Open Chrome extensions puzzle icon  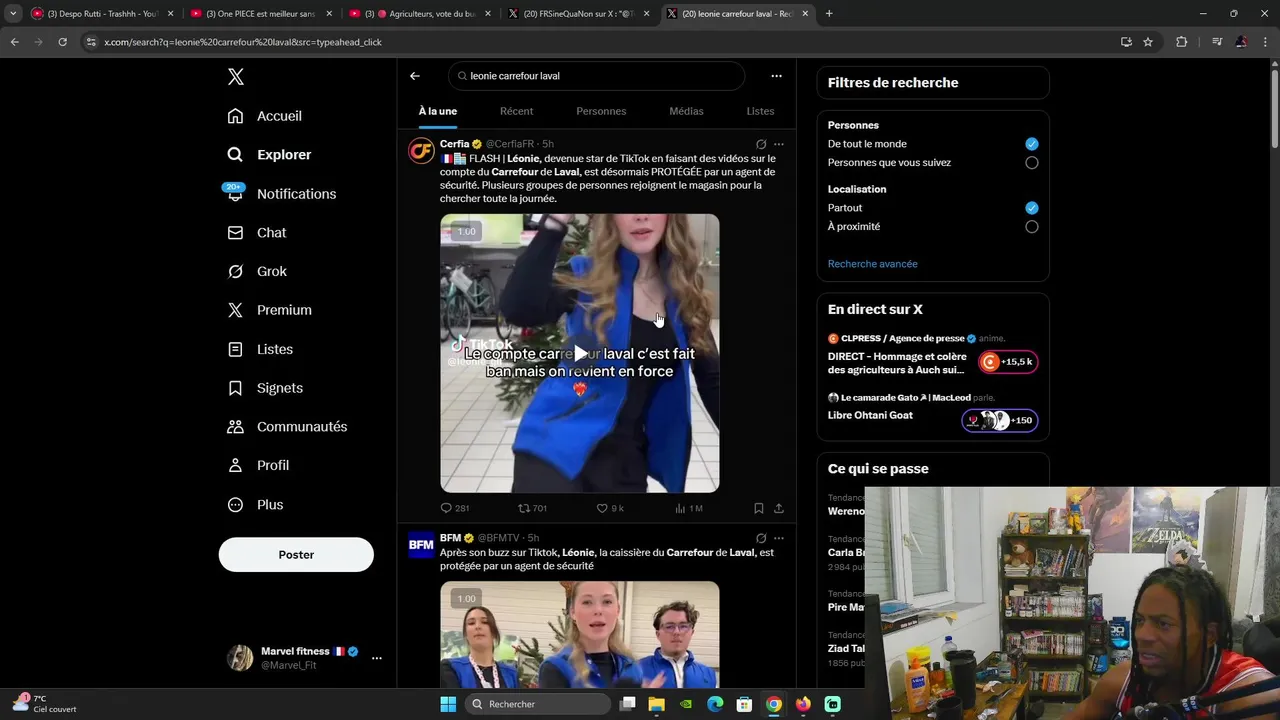coord(1182,42)
